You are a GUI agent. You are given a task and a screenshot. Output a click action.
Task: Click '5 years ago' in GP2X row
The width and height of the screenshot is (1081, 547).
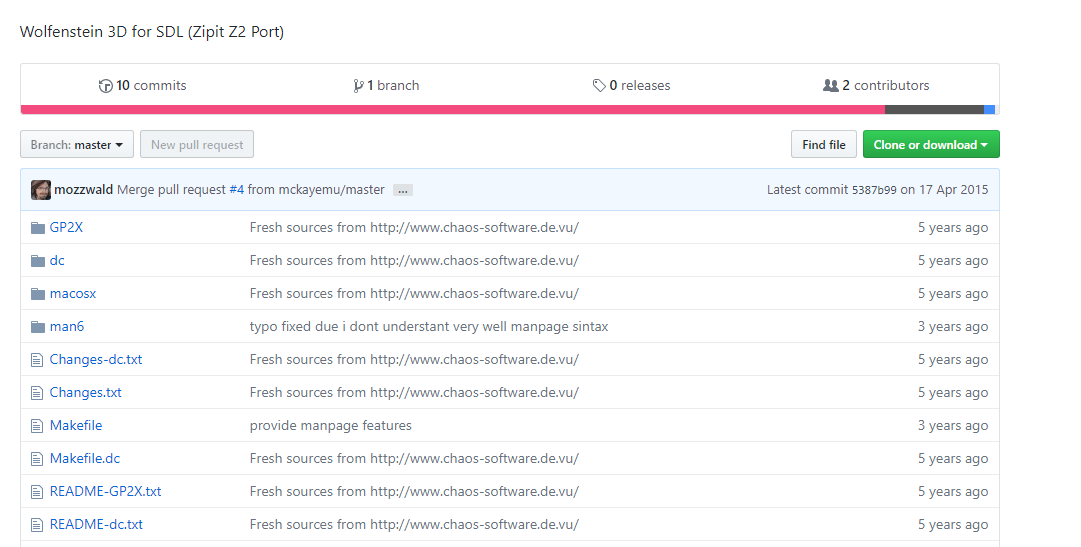[x=953, y=228]
